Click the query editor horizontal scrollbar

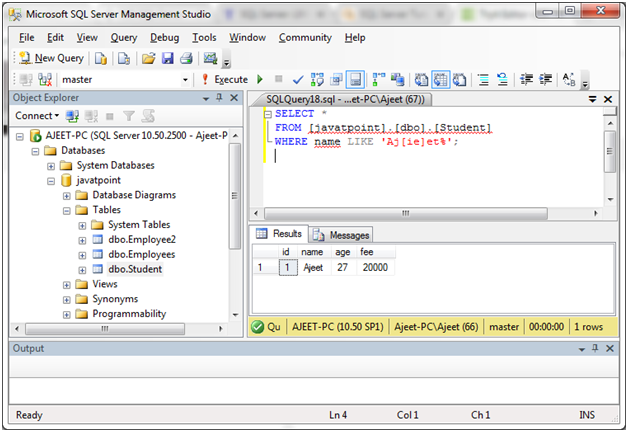(x=406, y=213)
